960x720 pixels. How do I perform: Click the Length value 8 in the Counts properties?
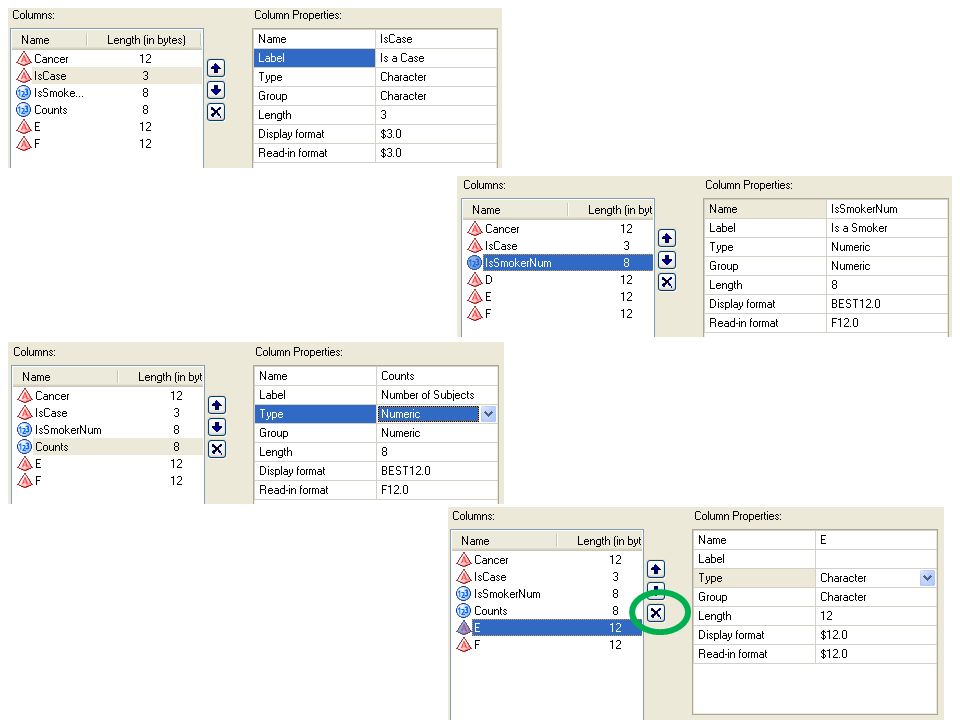pyautogui.click(x=437, y=452)
